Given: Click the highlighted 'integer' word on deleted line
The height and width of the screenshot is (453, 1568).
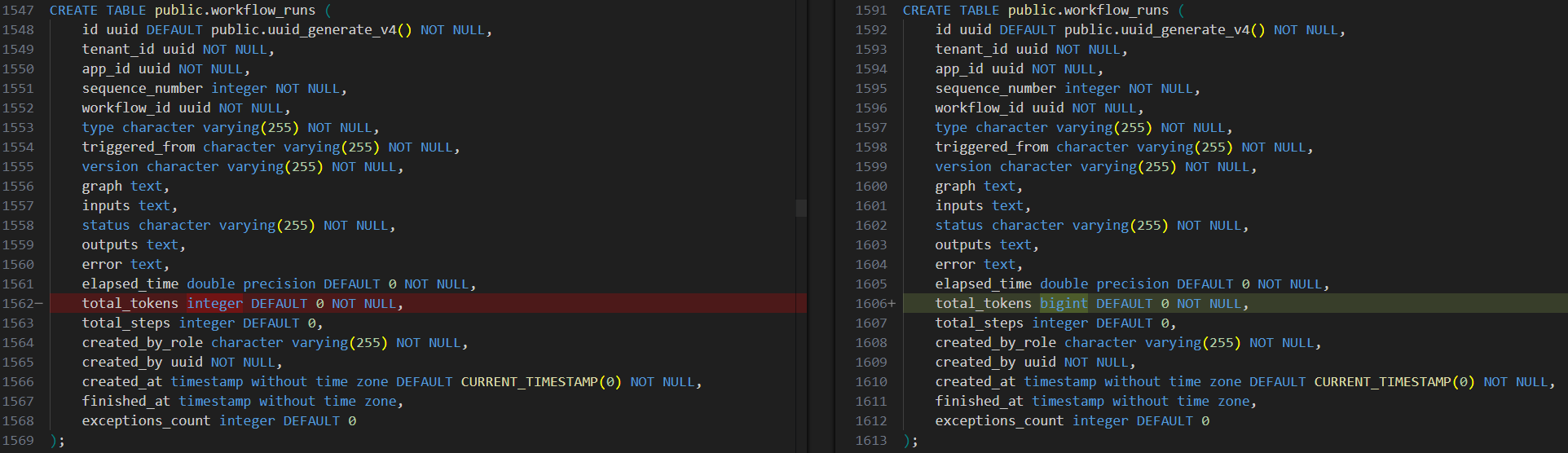Looking at the screenshot, I should tap(215, 304).
